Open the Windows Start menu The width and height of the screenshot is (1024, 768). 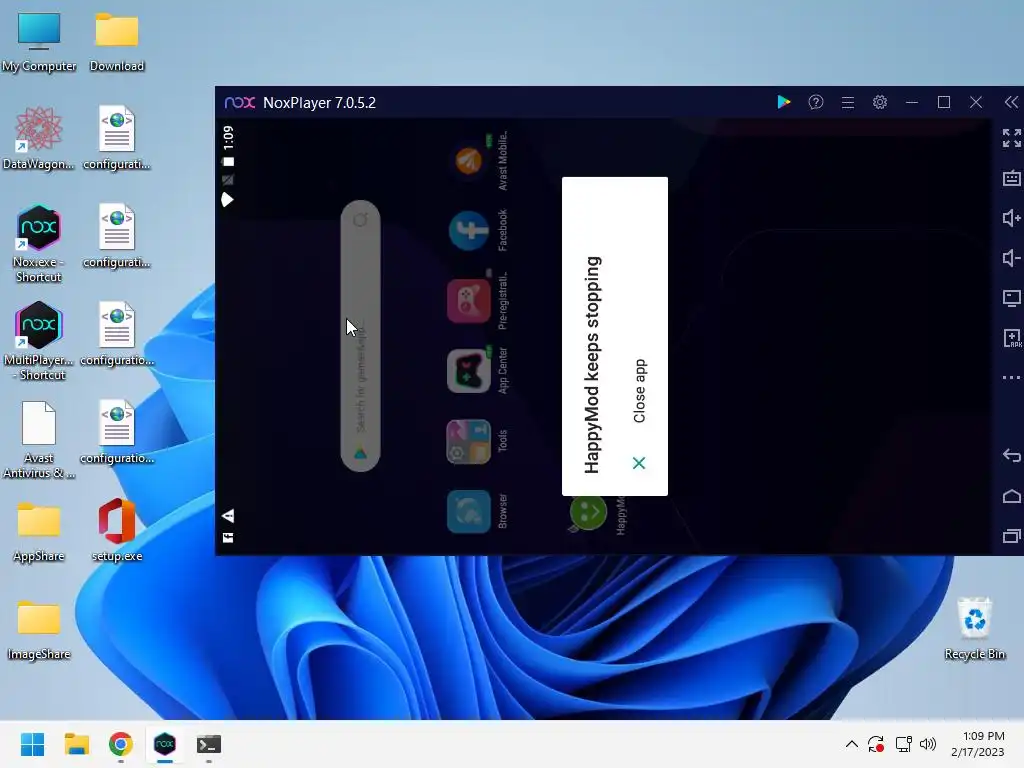tap(33, 744)
